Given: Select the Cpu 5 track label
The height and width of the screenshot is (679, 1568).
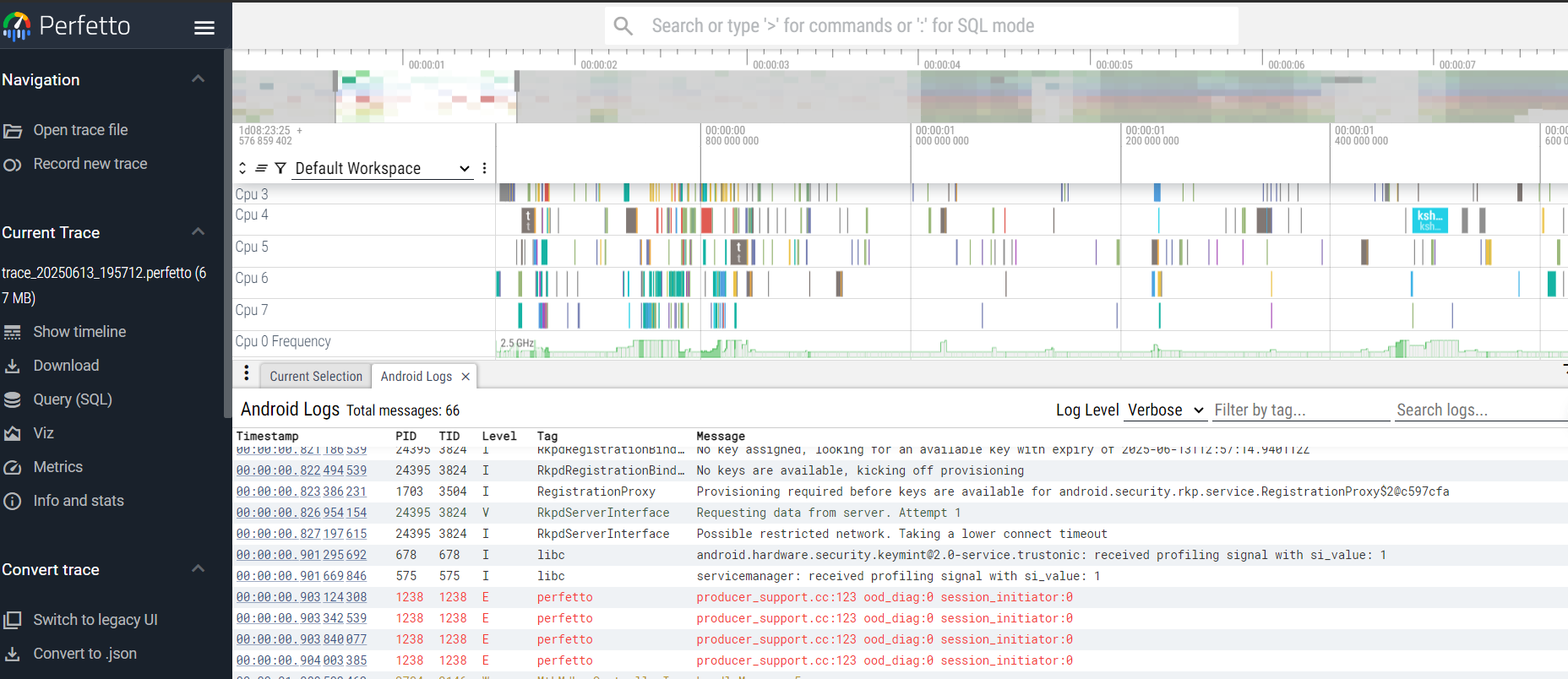Looking at the screenshot, I should (252, 247).
